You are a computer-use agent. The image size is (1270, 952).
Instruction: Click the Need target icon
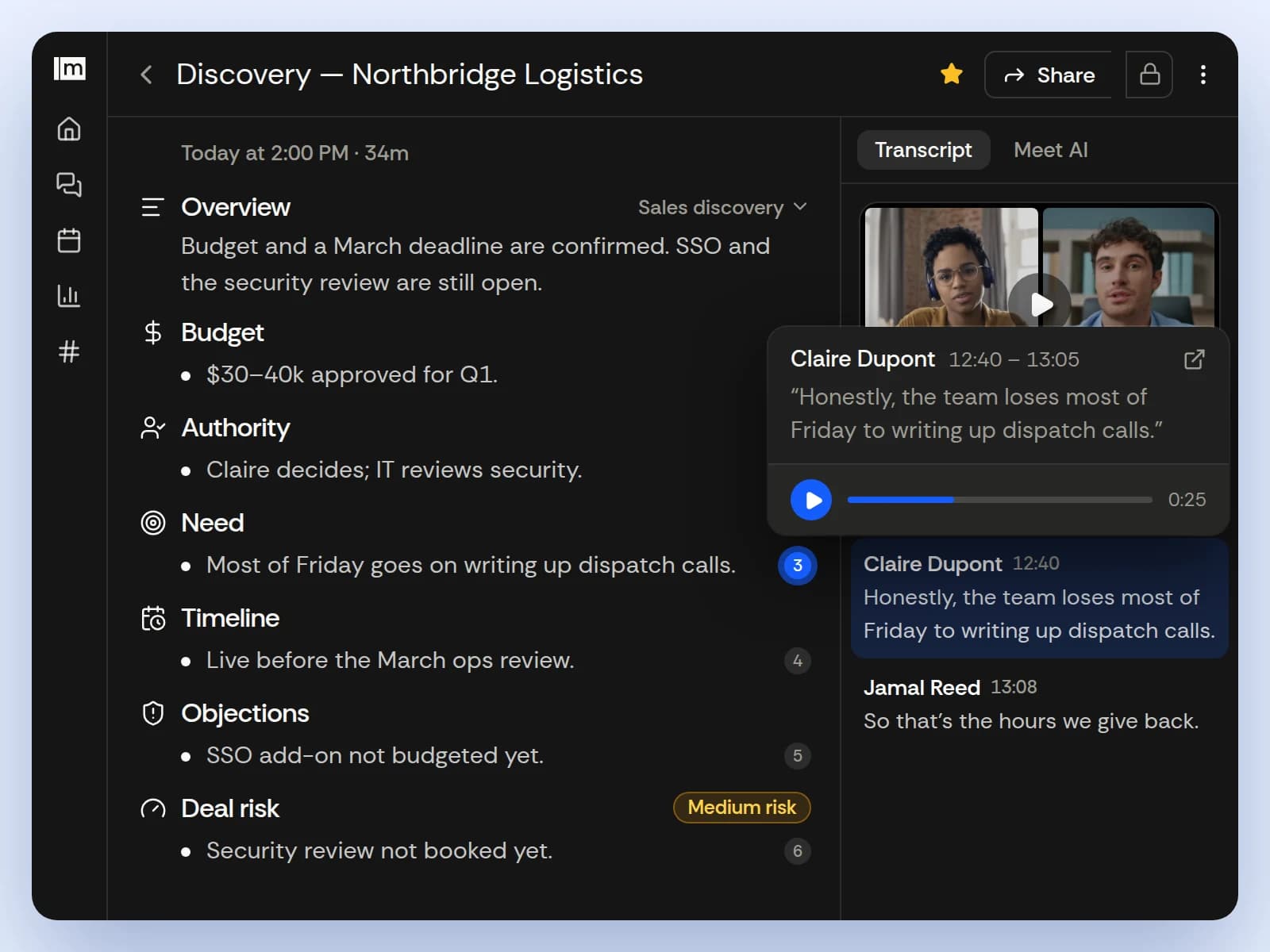click(152, 523)
